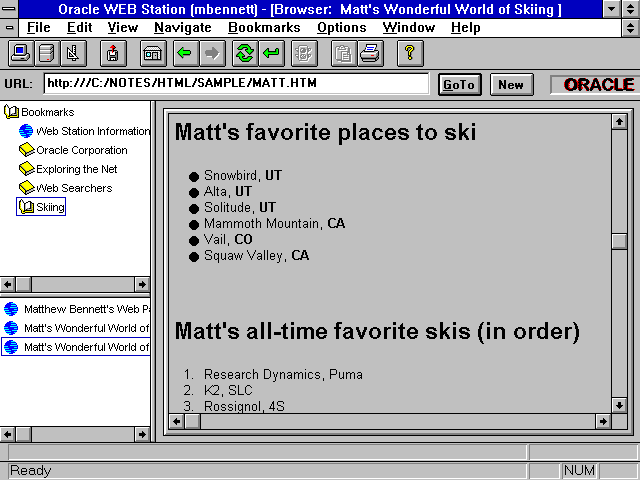
Task: Click the yellow question mark help icon
Action: [x=410, y=53]
